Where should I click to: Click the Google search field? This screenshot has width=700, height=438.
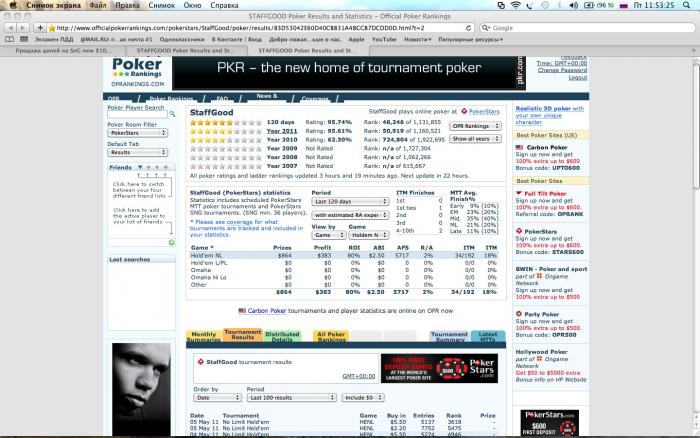click(588, 28)
